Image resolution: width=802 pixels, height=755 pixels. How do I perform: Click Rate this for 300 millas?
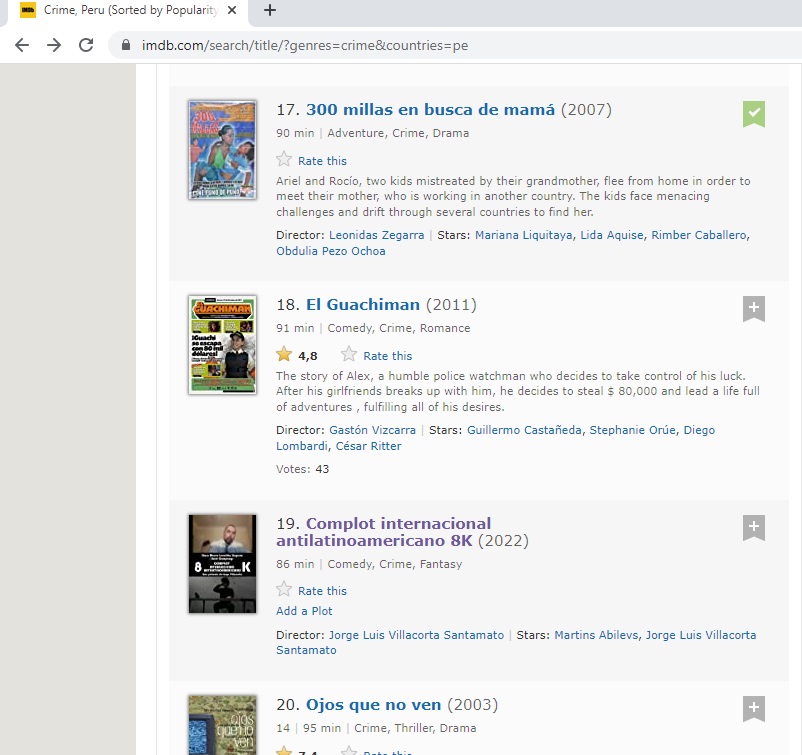pyautogui.click(x=322, y=161)
